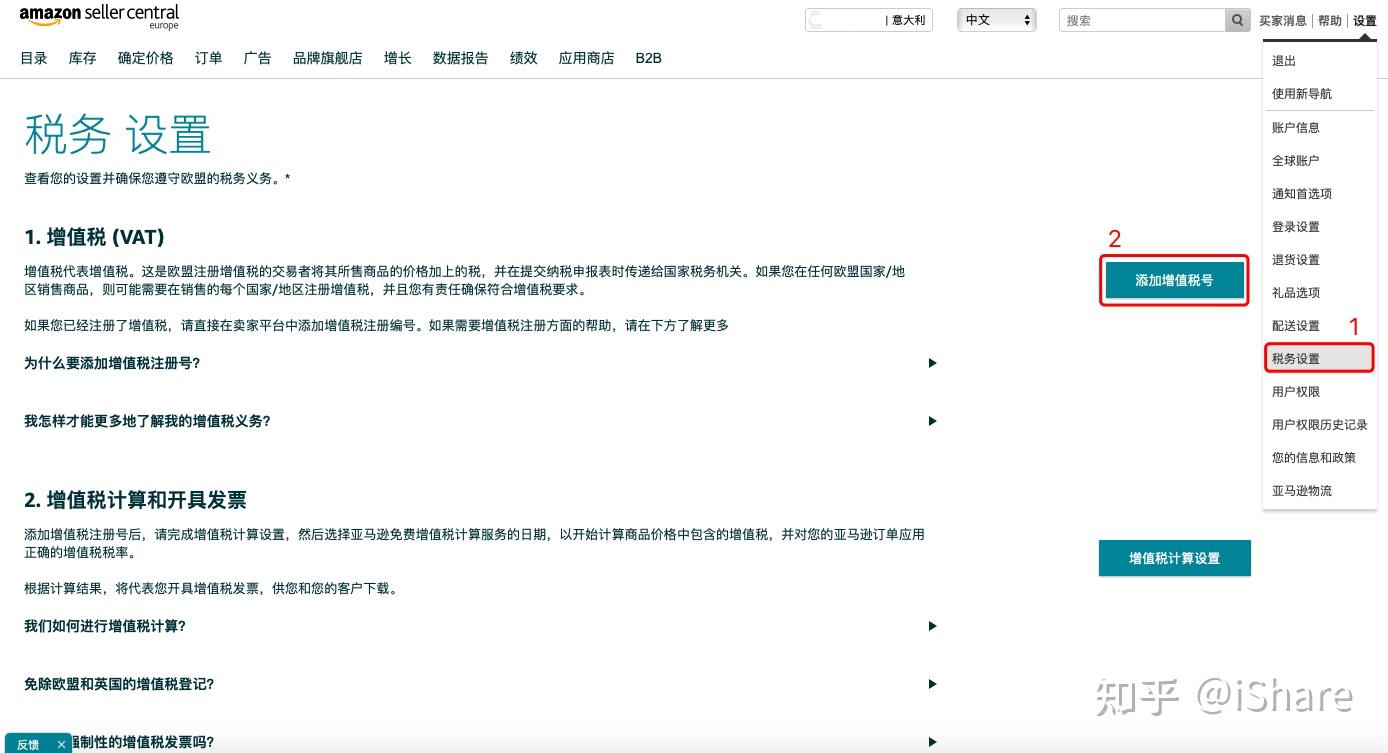
Task: Open the 中文 language dropdown
Action: 996,18
